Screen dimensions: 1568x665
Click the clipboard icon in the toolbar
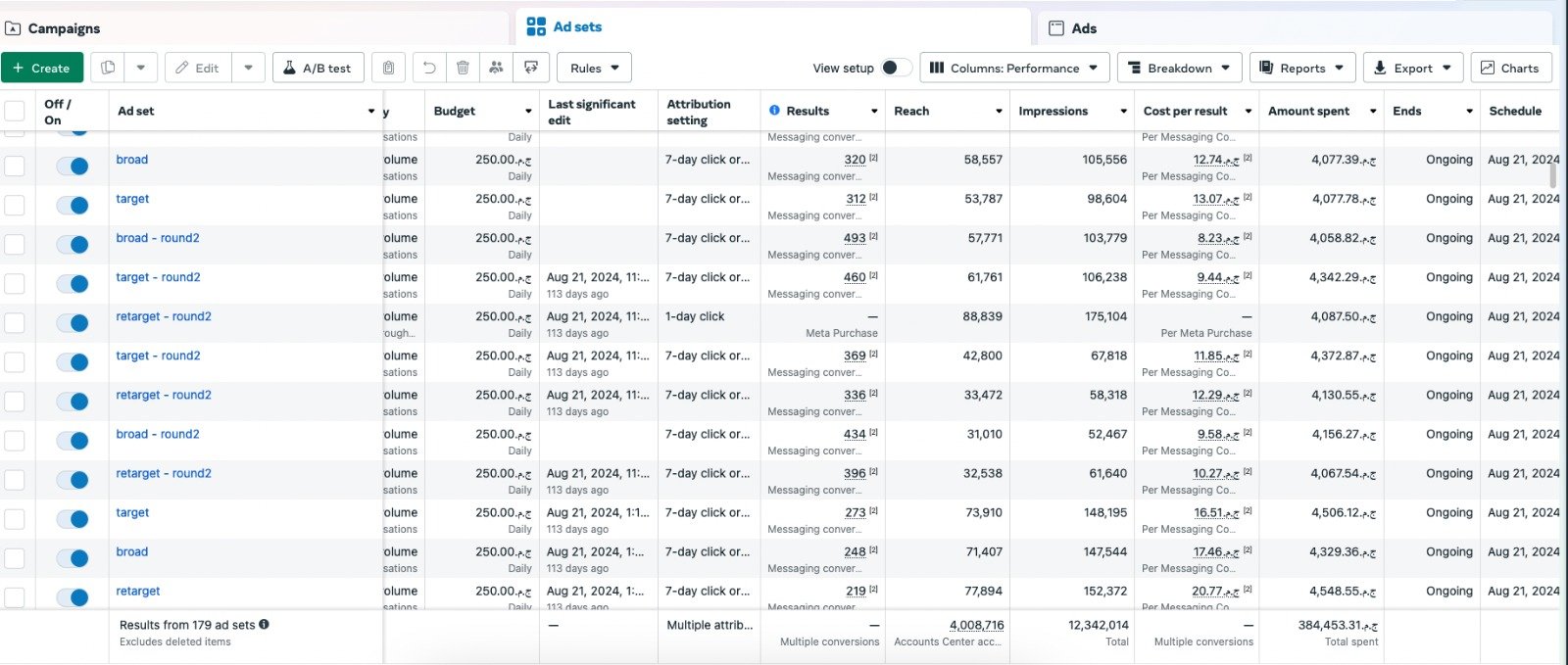(x=388, y=68)
